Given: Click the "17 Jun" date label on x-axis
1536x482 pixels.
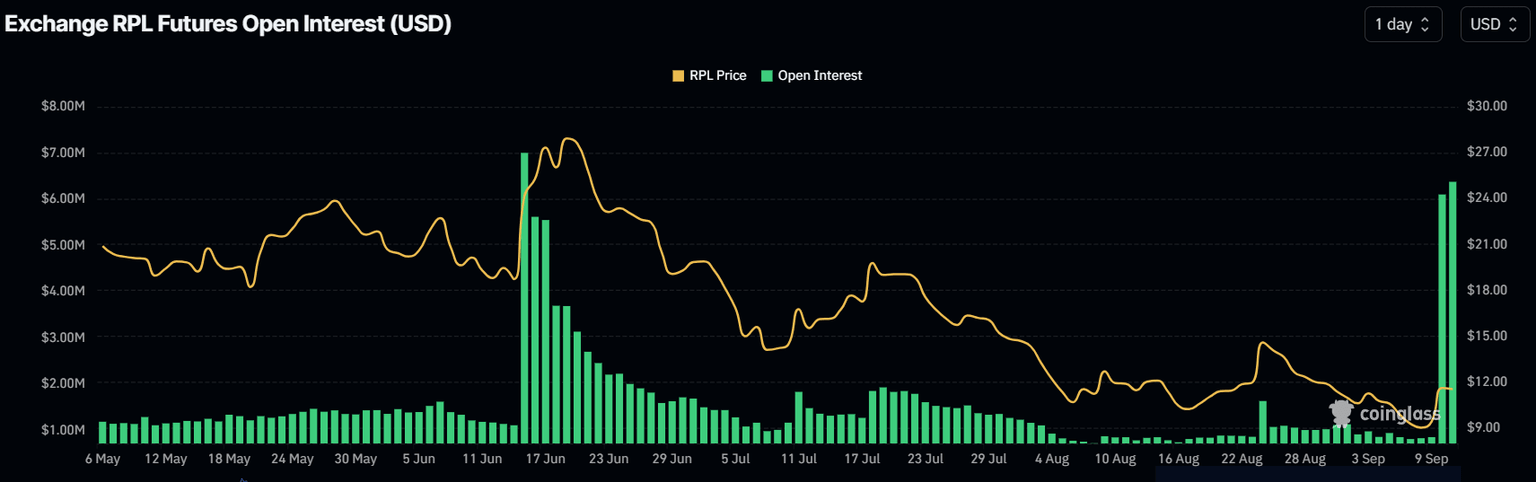Looking at the screenshot, I should pyautogui.click(x=546, y=459).
